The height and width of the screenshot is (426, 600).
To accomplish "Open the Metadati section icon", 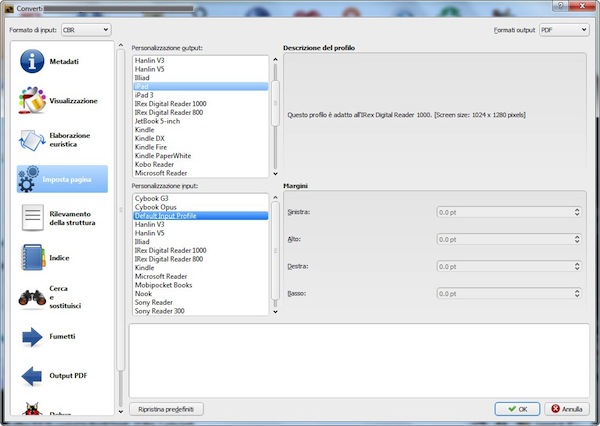I will click(32, 61).
